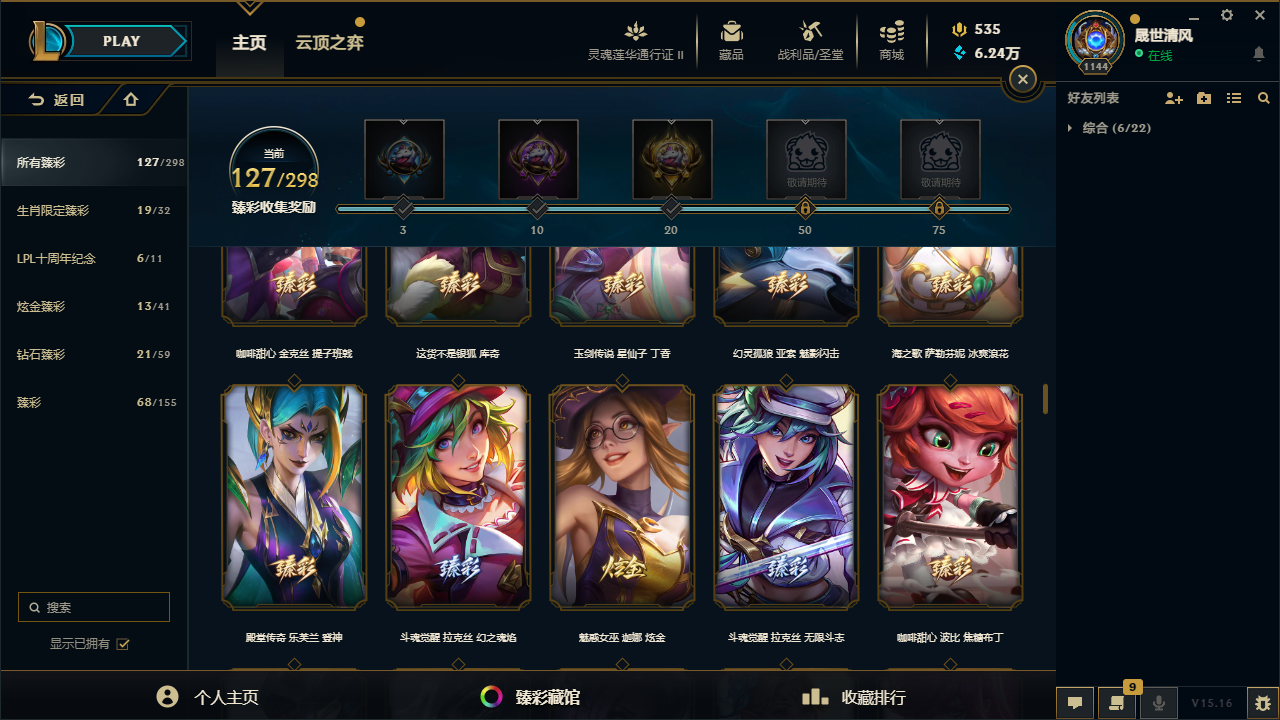Open the 战利品/圣堂 loot icon
Screen dimensions: 1280x720
point(811,32)
